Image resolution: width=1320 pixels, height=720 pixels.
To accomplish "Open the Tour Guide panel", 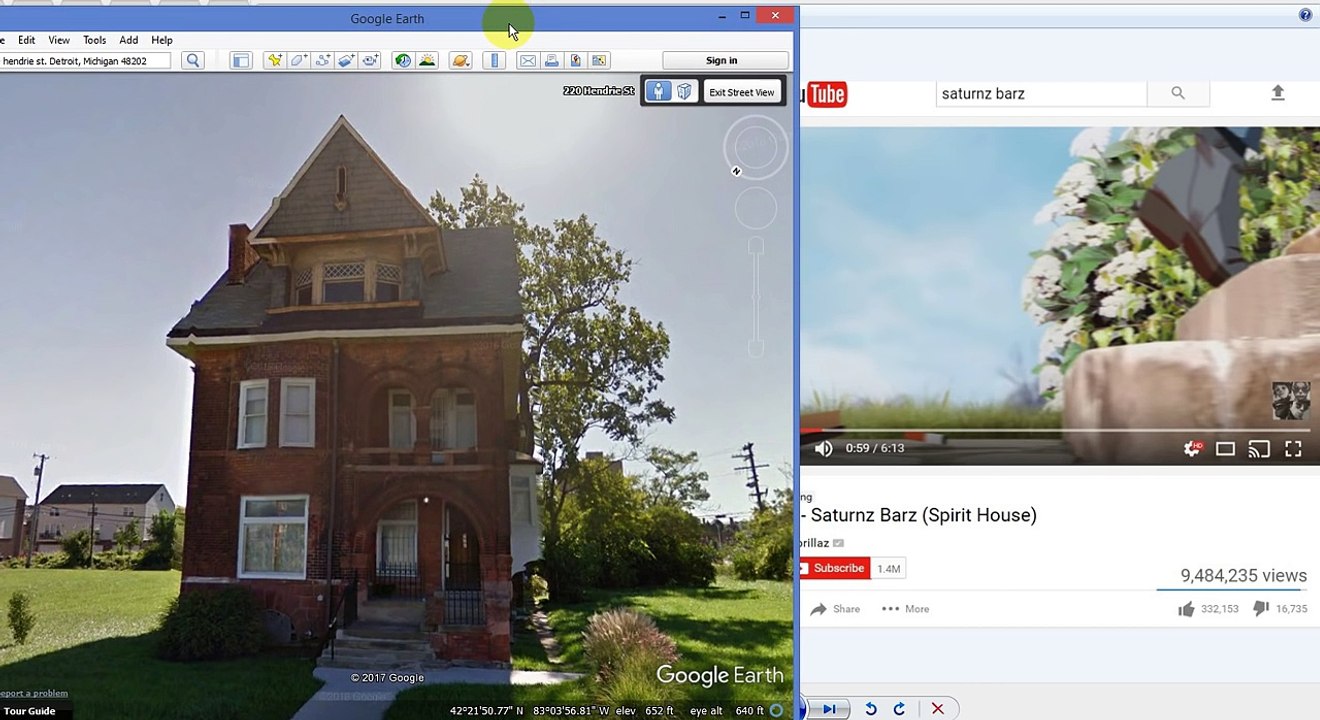I will pos(29,711).
